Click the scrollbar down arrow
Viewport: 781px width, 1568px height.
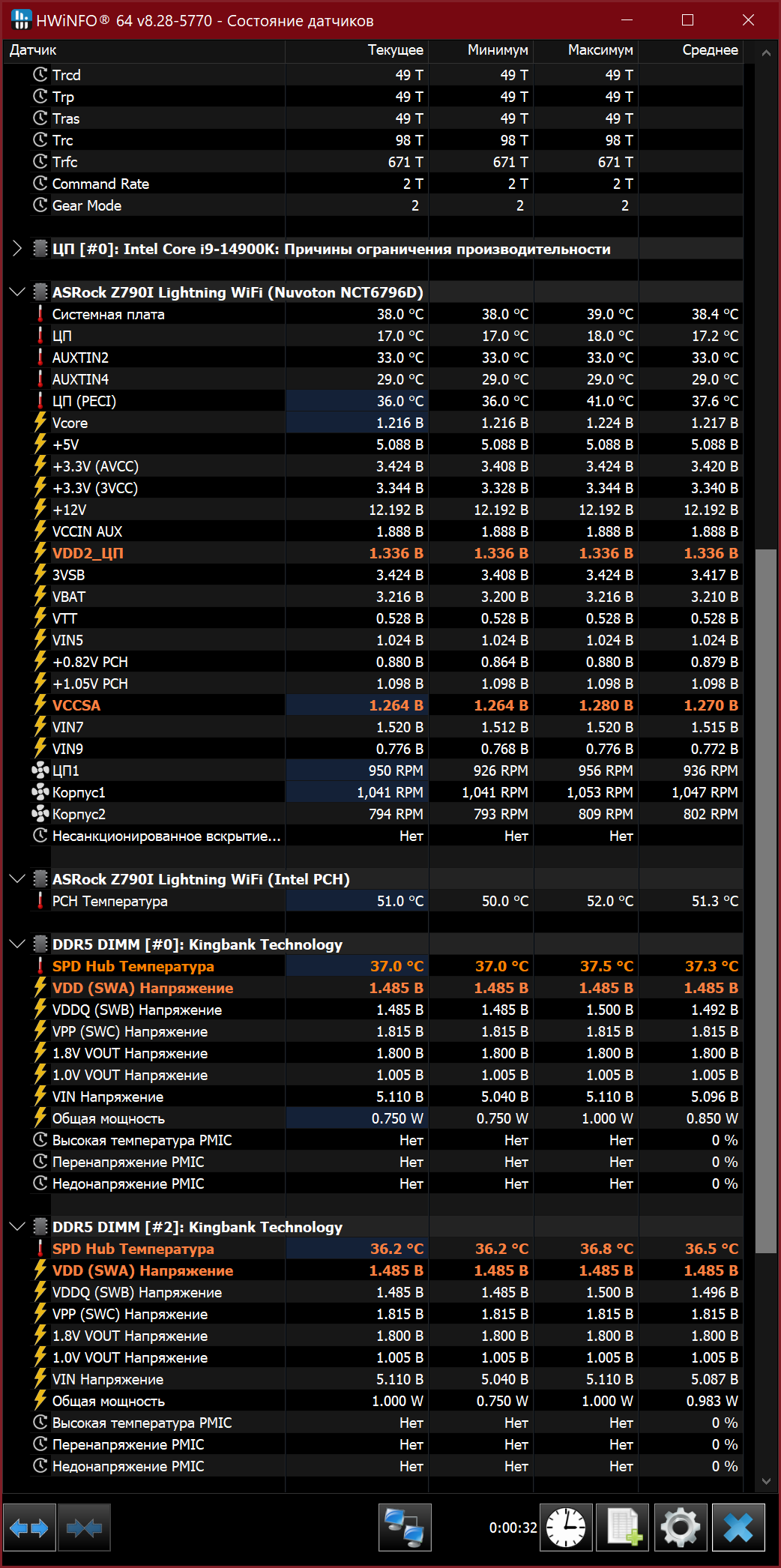765,1481
